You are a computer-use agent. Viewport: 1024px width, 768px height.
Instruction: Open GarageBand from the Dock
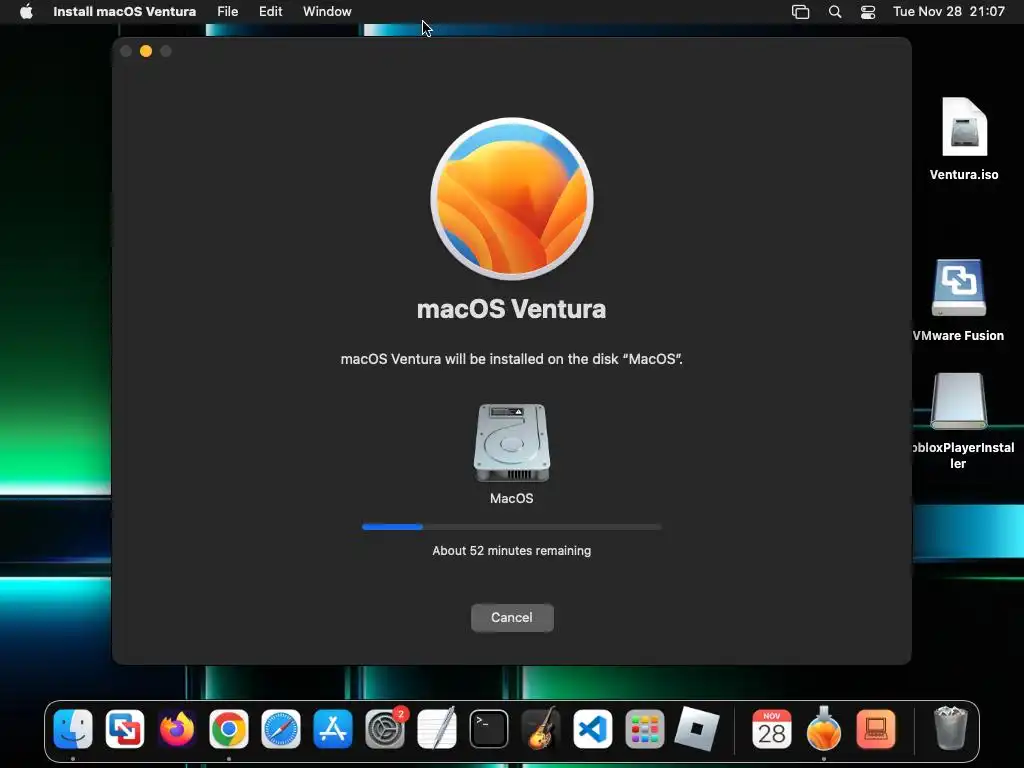(541, 729)
